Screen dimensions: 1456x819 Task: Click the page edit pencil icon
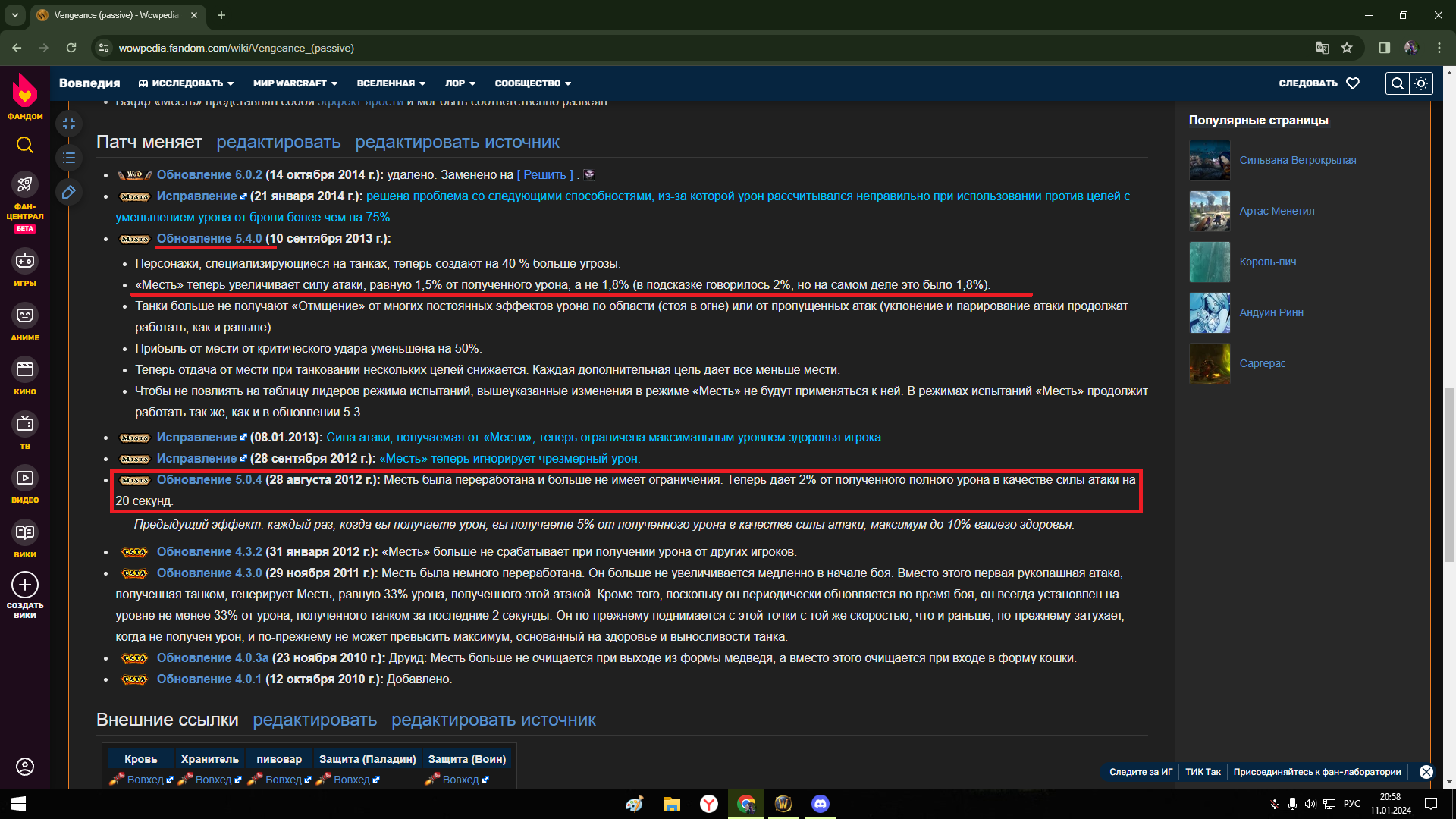tap(69, 193)
